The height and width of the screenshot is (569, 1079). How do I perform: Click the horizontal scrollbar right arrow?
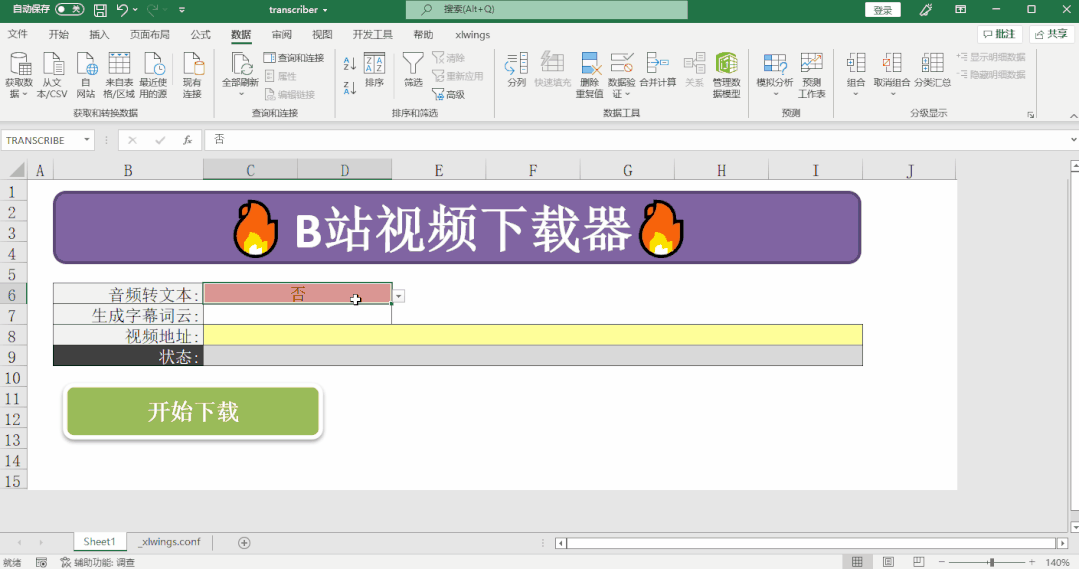[x=1063, y=543]
